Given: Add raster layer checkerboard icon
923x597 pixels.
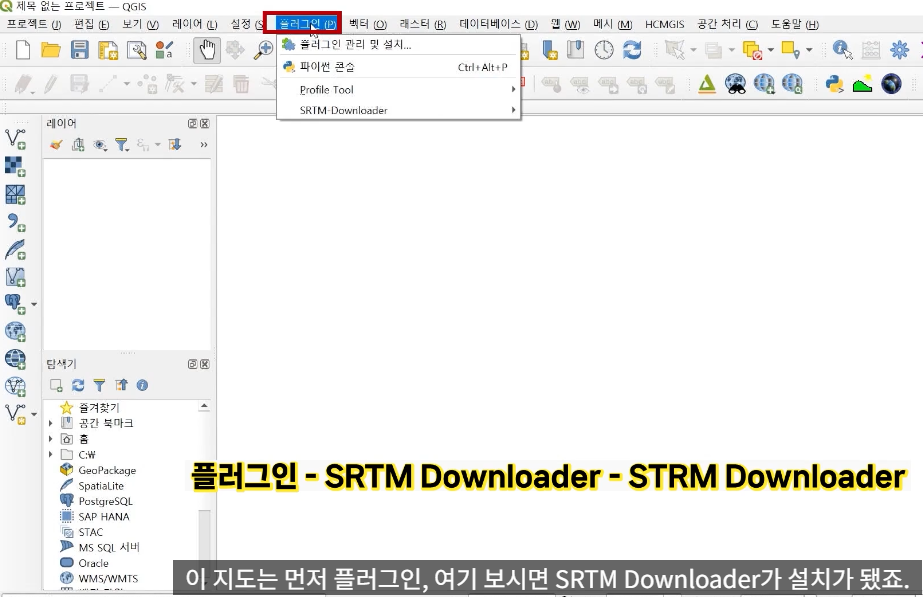Looking at the screenshot, I should pyautogui.click(x=15, y=167).
